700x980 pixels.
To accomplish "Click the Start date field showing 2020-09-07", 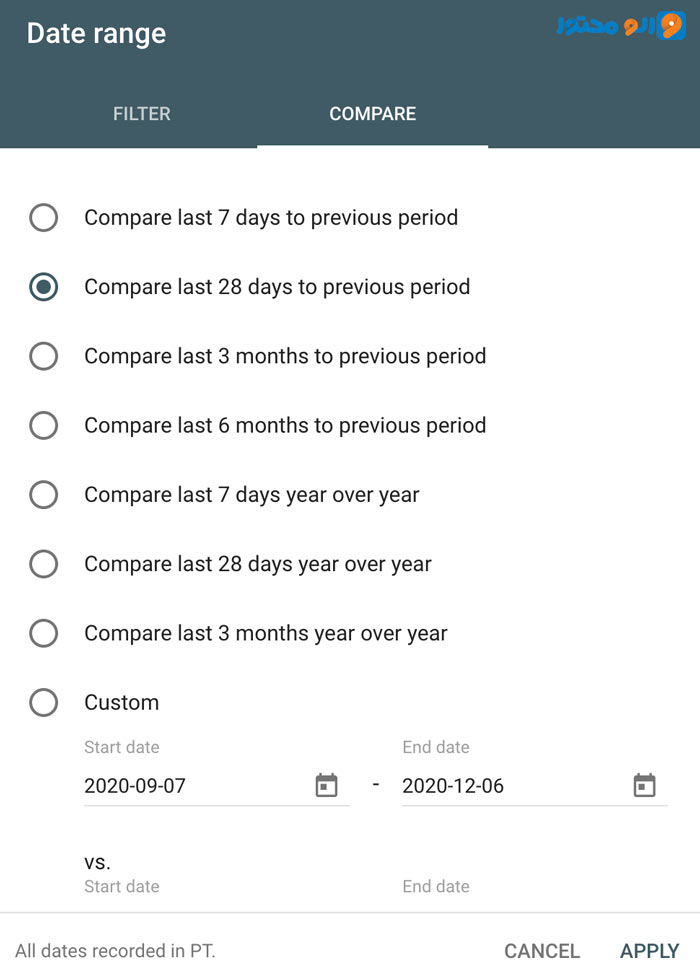I will (x=216, y=786).
